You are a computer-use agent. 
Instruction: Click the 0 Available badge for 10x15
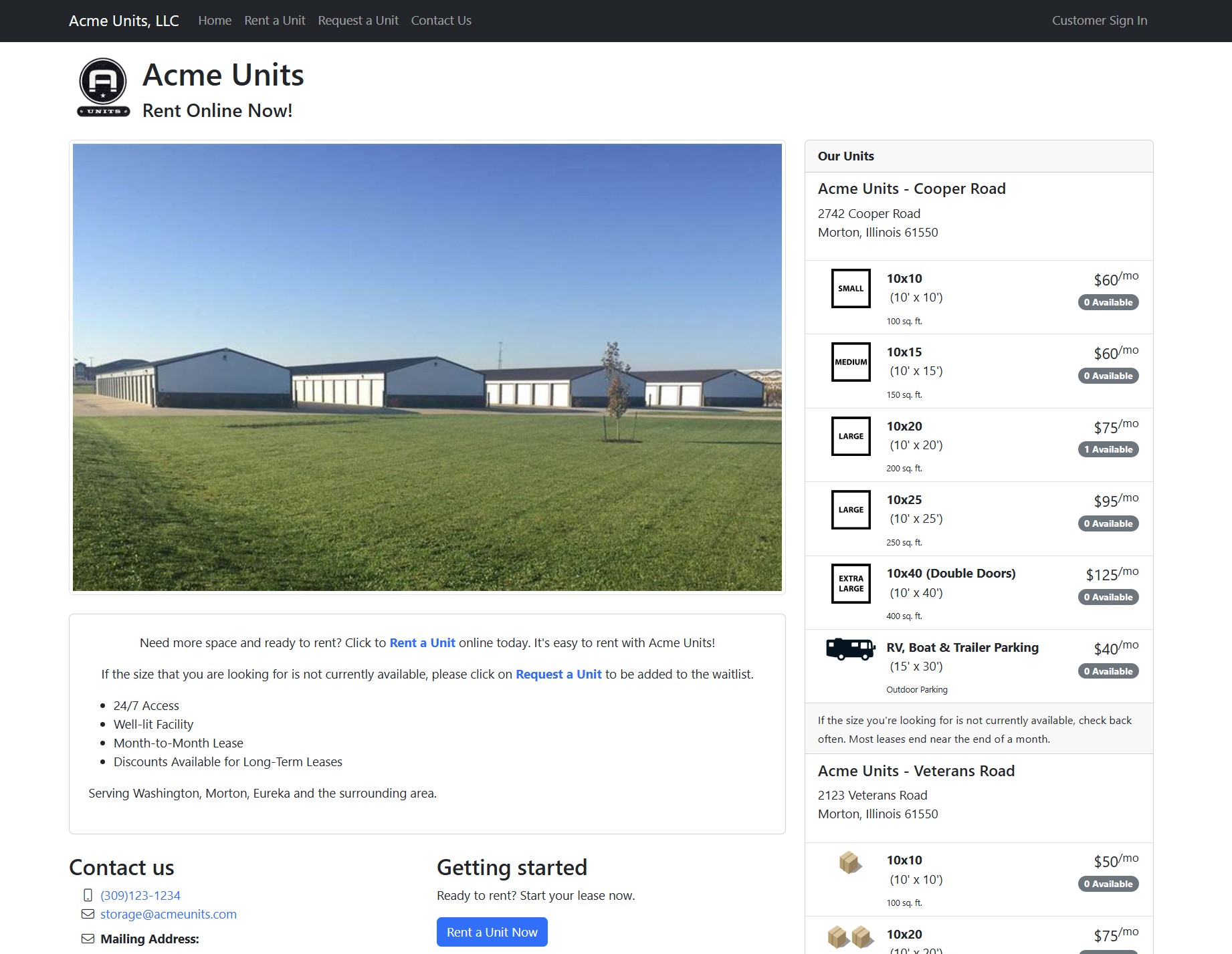(1108, 376)
